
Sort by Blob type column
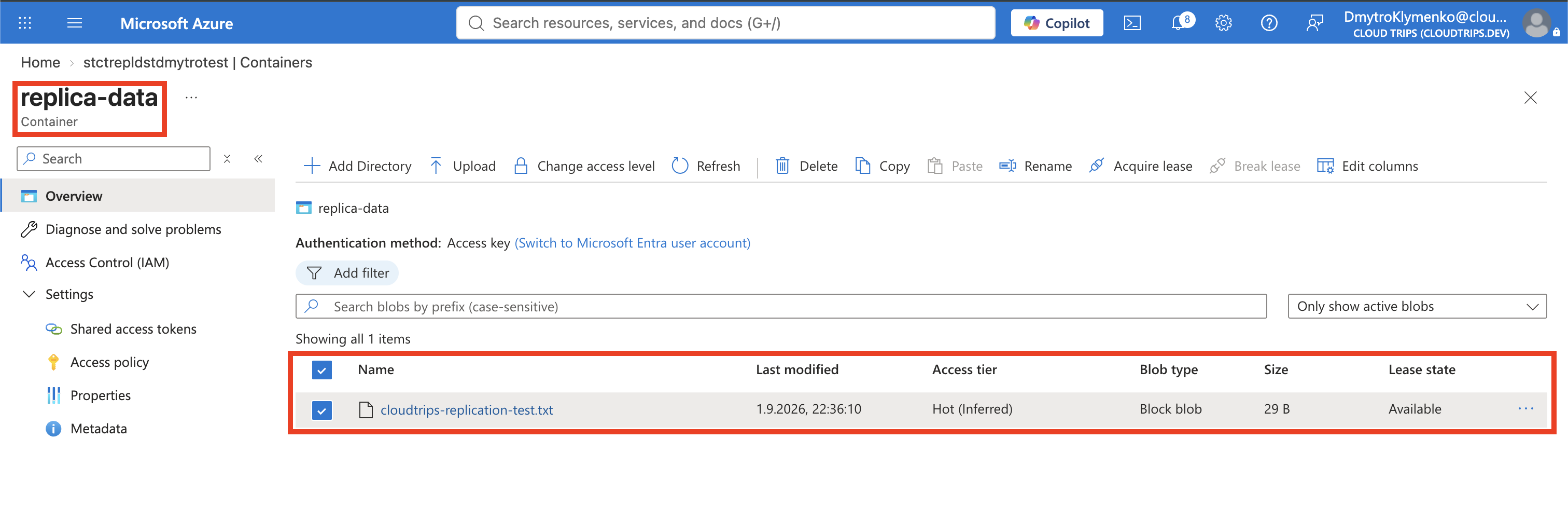(x=1169, y=369)
